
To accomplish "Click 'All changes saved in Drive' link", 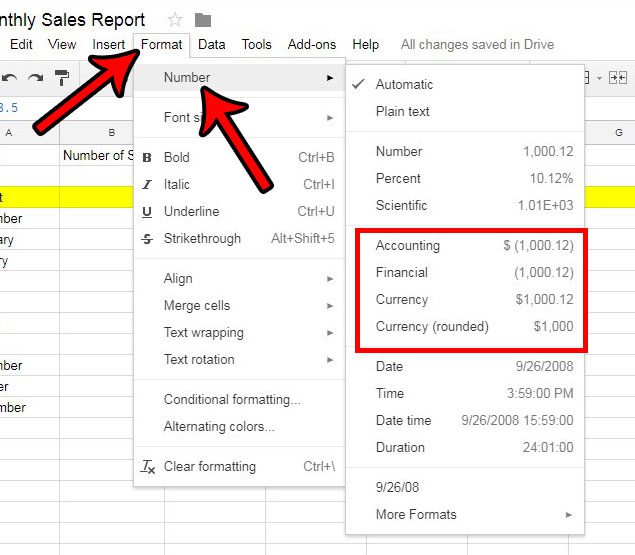I will (x=477, y=44).
